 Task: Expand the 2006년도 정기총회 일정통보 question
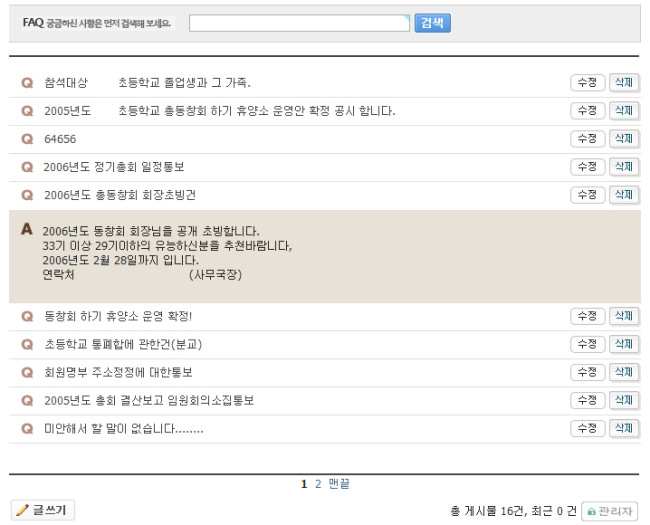tap(113, 167)
